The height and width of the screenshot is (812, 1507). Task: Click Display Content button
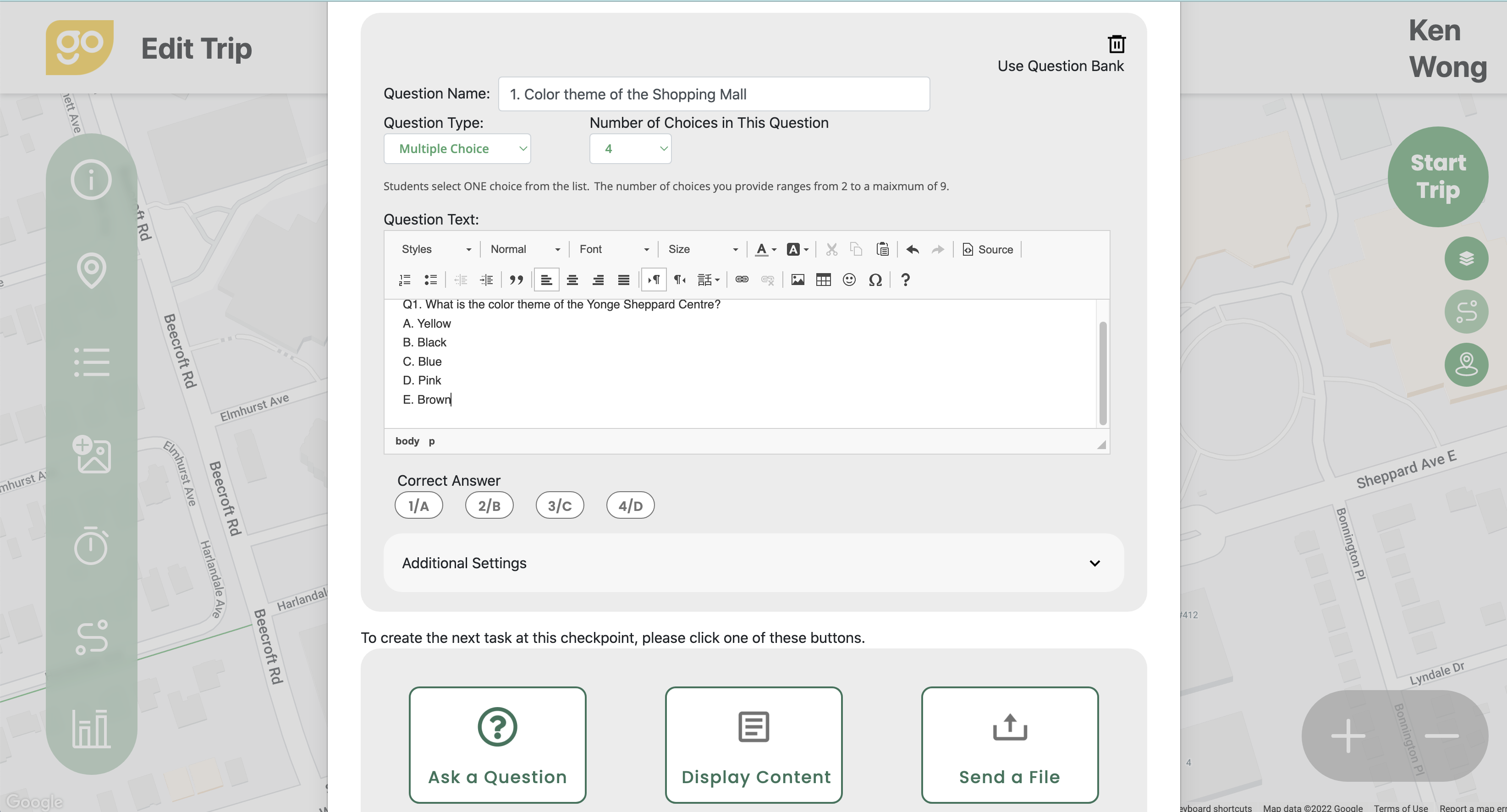pos(753,745)
